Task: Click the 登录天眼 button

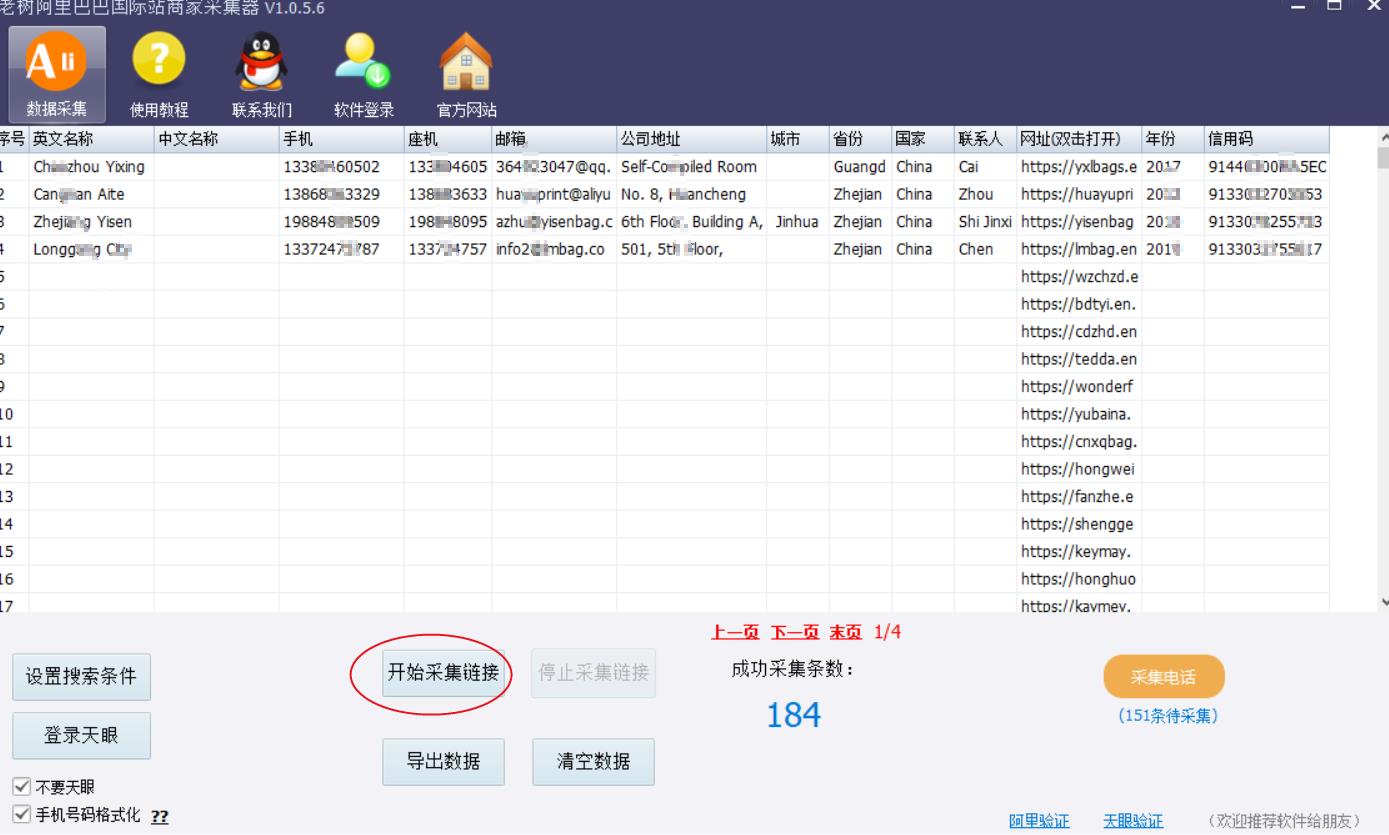Action: click(81, 736)
